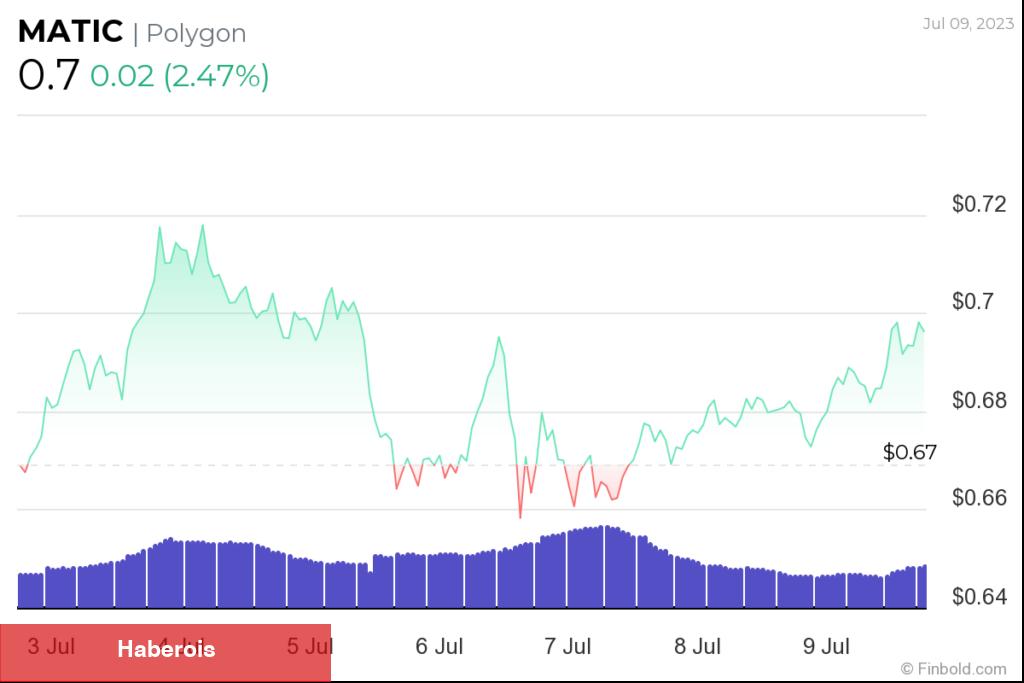Screen dimensions: 1024x683
Task: Click the Polygon name label
Action: coord(196,33)
